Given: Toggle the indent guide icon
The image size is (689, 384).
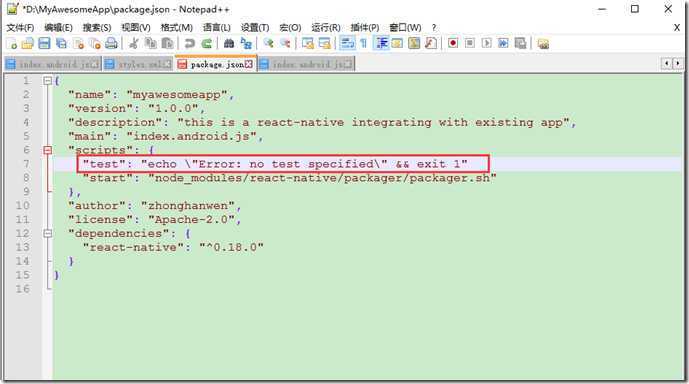Looking at the screenshot, I should click(x=381, y=43).
